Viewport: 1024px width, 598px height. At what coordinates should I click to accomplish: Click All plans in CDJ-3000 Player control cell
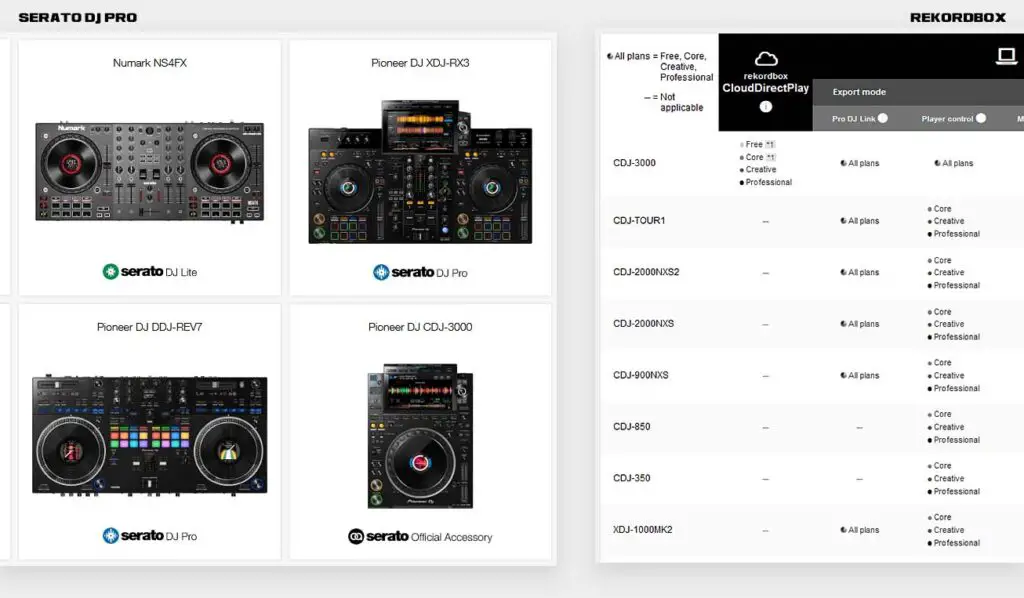point(953,163)
